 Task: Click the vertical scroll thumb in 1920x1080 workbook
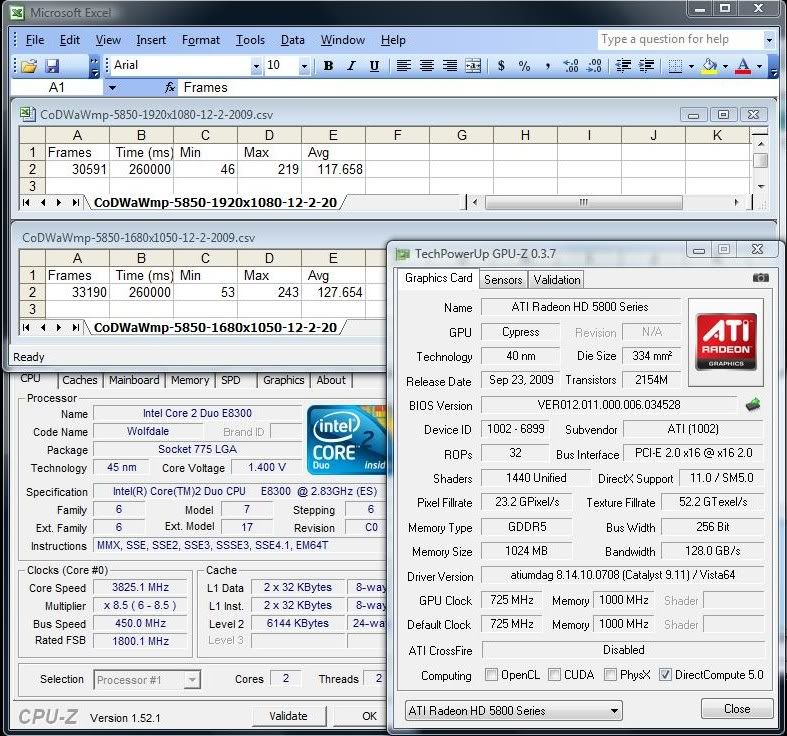761,161
